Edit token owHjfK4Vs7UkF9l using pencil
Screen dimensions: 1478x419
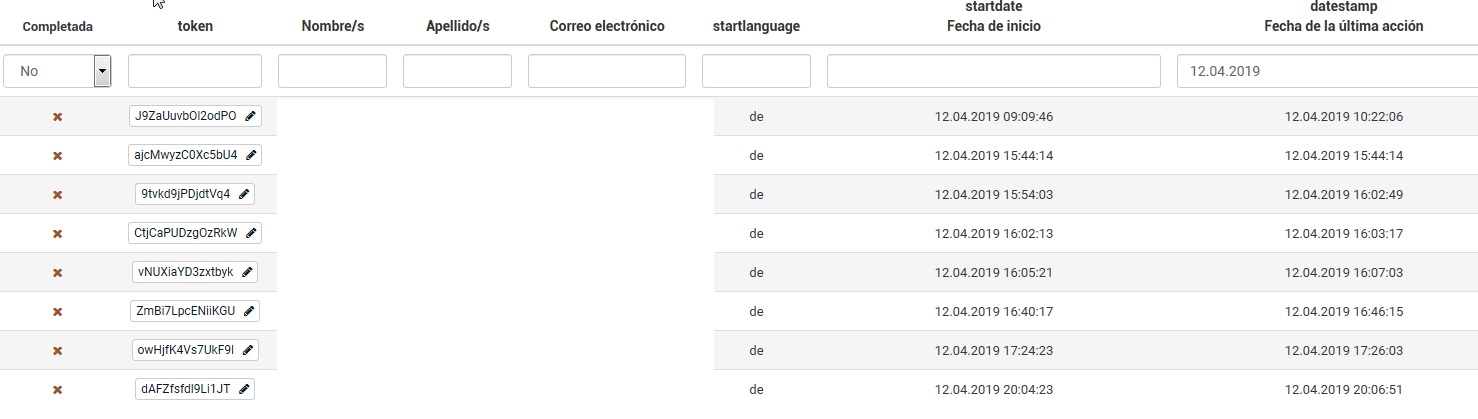[247, 350]
